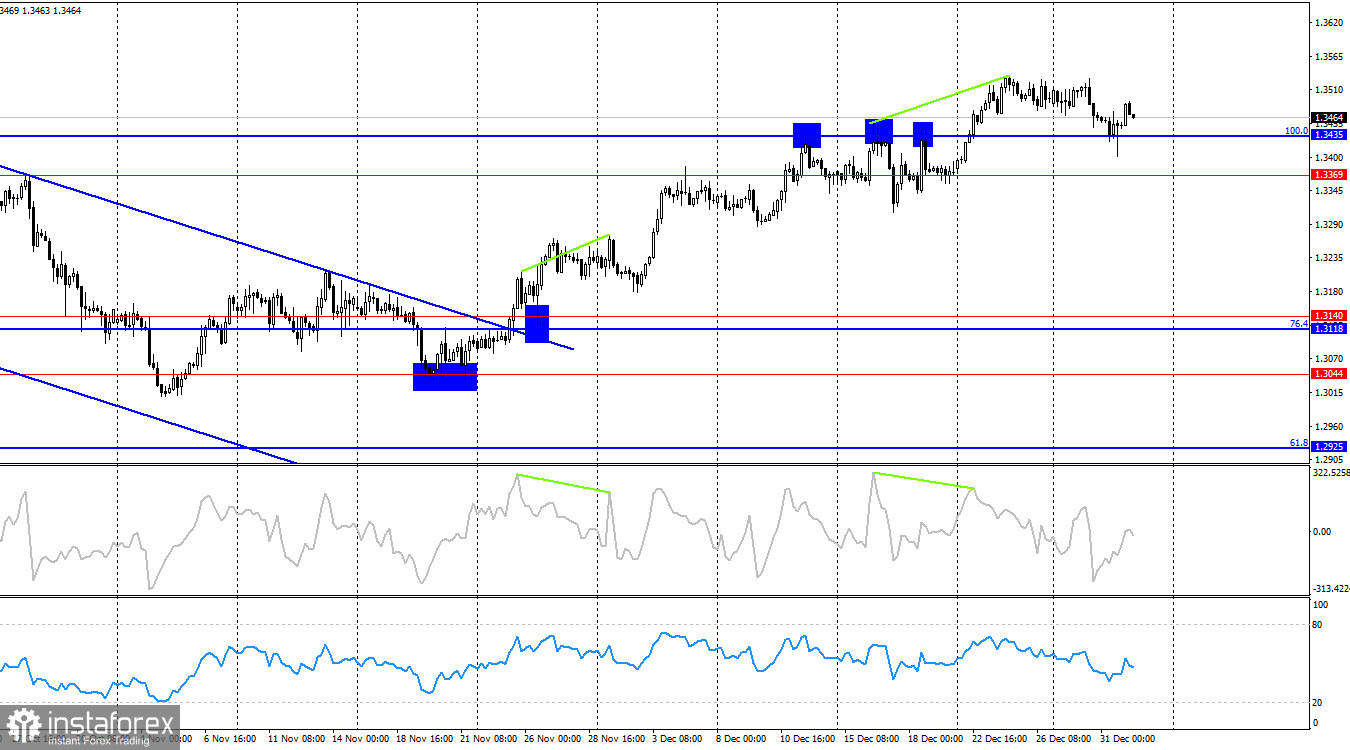The width and height of the screenshot is (1350, 750).
Task: Click the 31 Dec 00:00 time label
Action: pos(1128,739)
